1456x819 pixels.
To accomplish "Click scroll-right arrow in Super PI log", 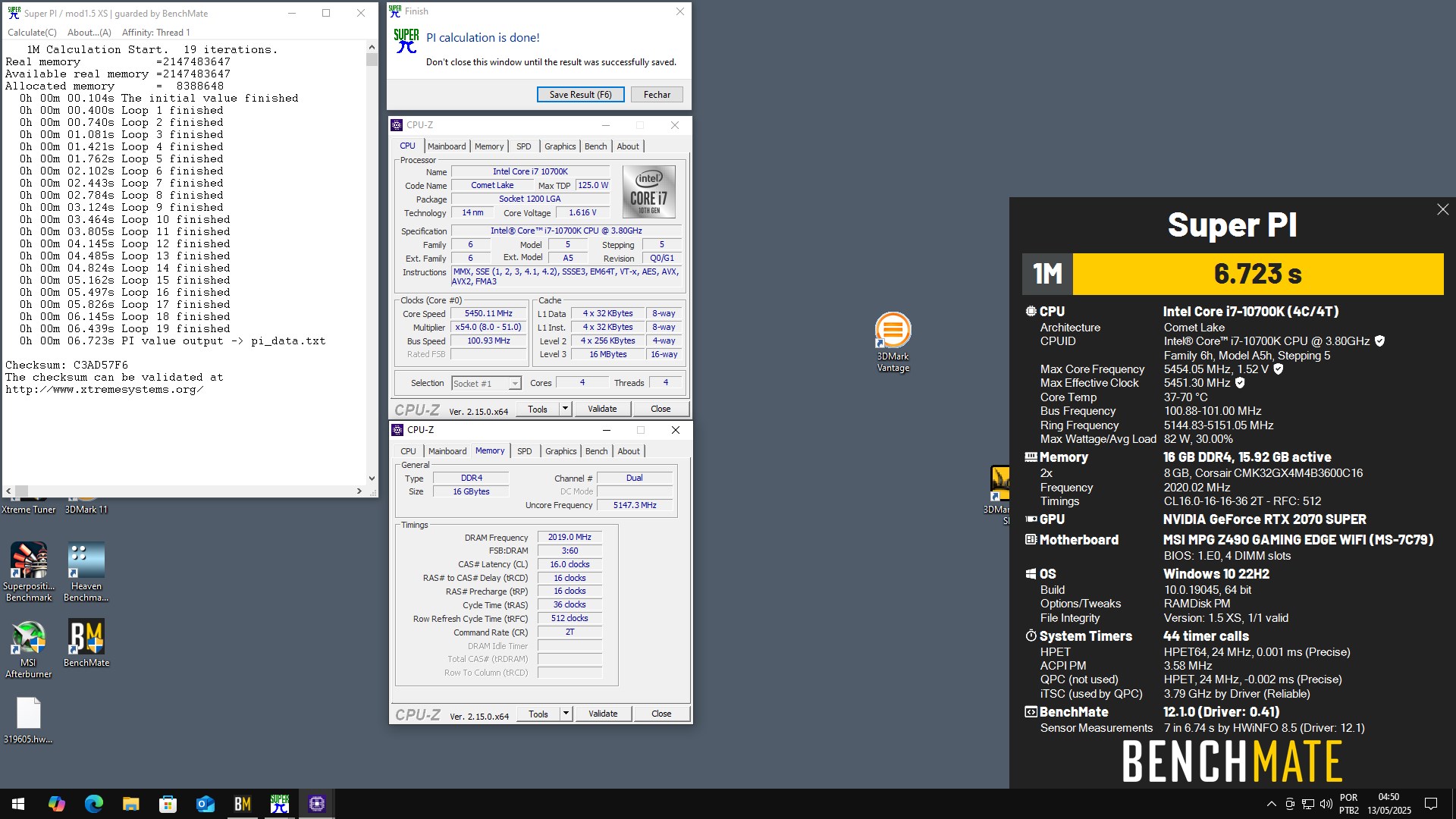I will (x=359, y=491).
